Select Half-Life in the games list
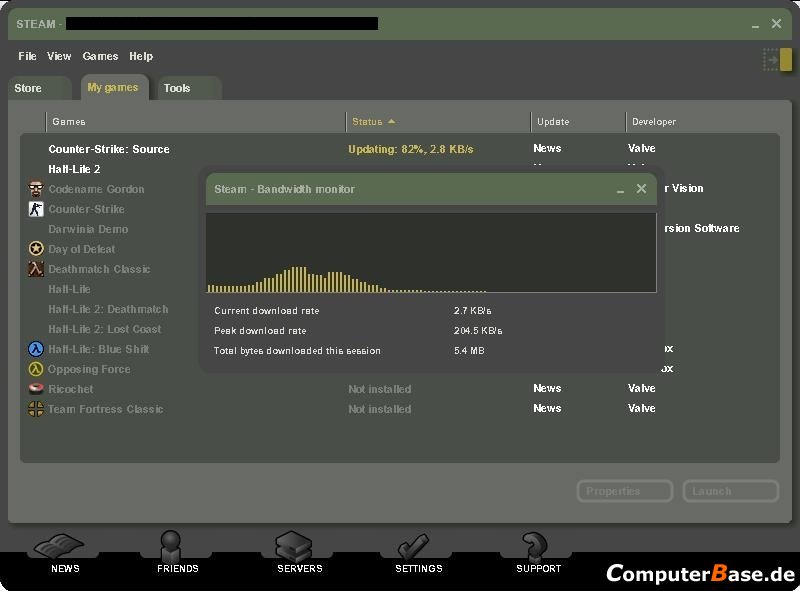The width and height of the screenshot is (800, 591). tap(69, 289)
